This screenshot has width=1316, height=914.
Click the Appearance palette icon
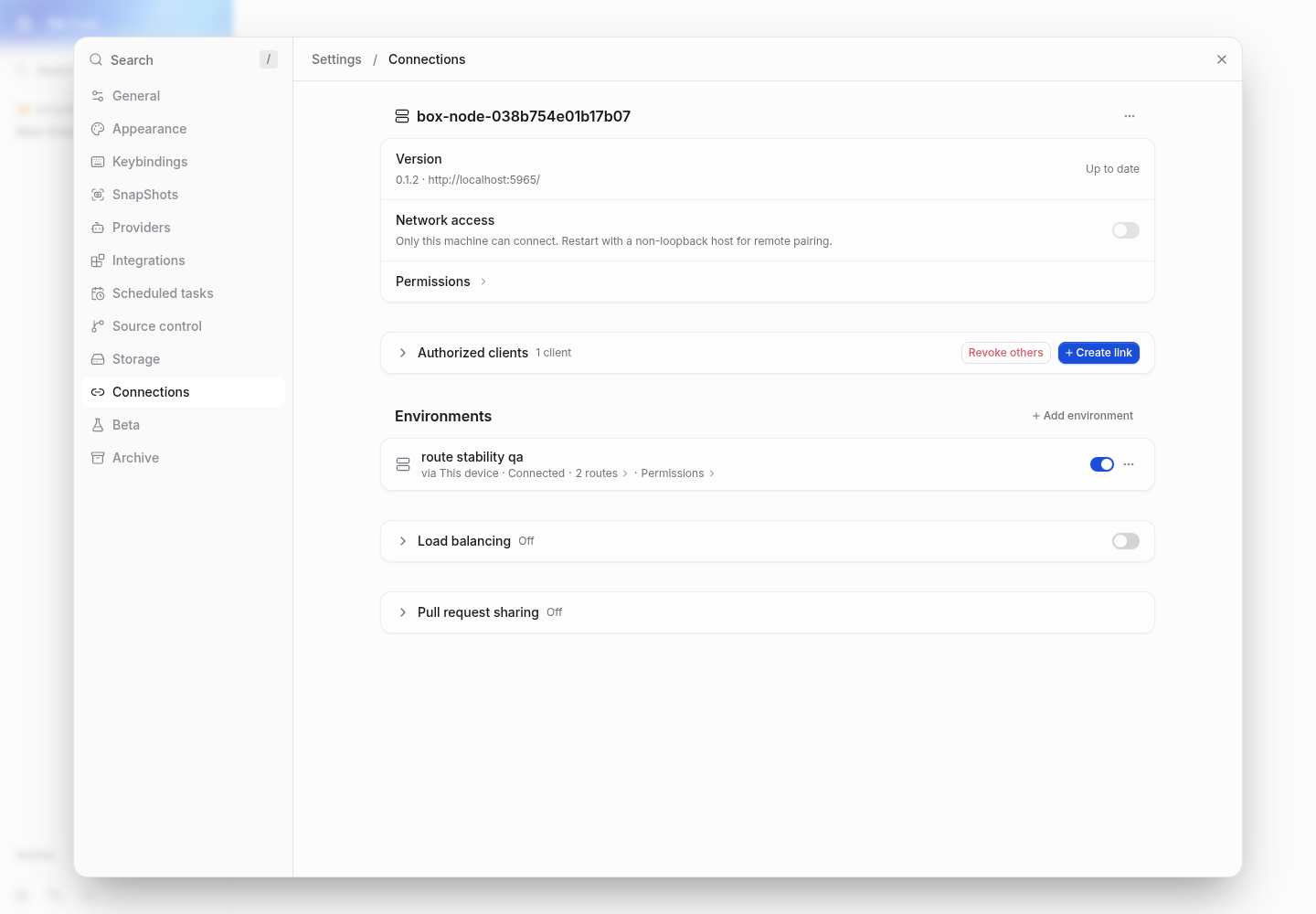tap(98, 129)
